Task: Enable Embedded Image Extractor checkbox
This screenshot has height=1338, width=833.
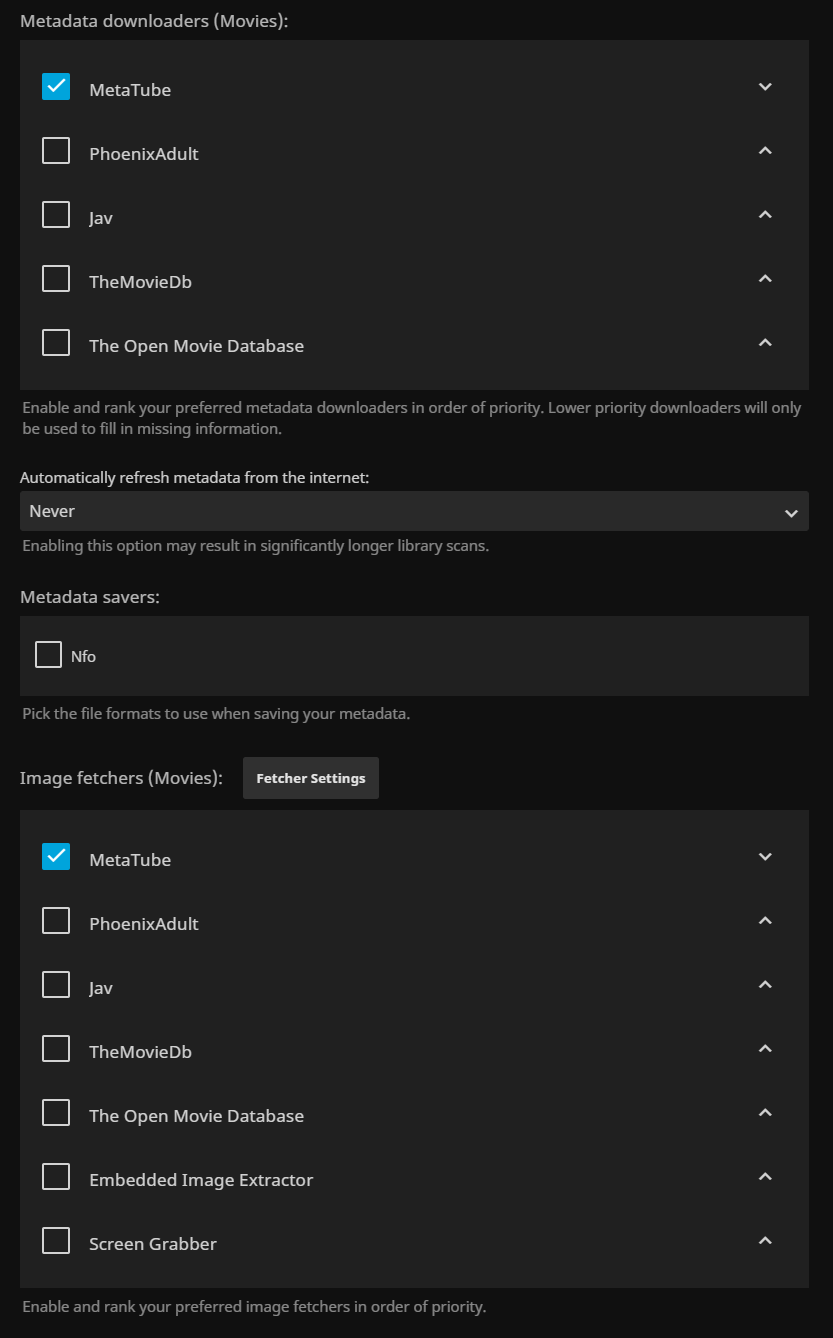Action: [x=56, y=1177]
